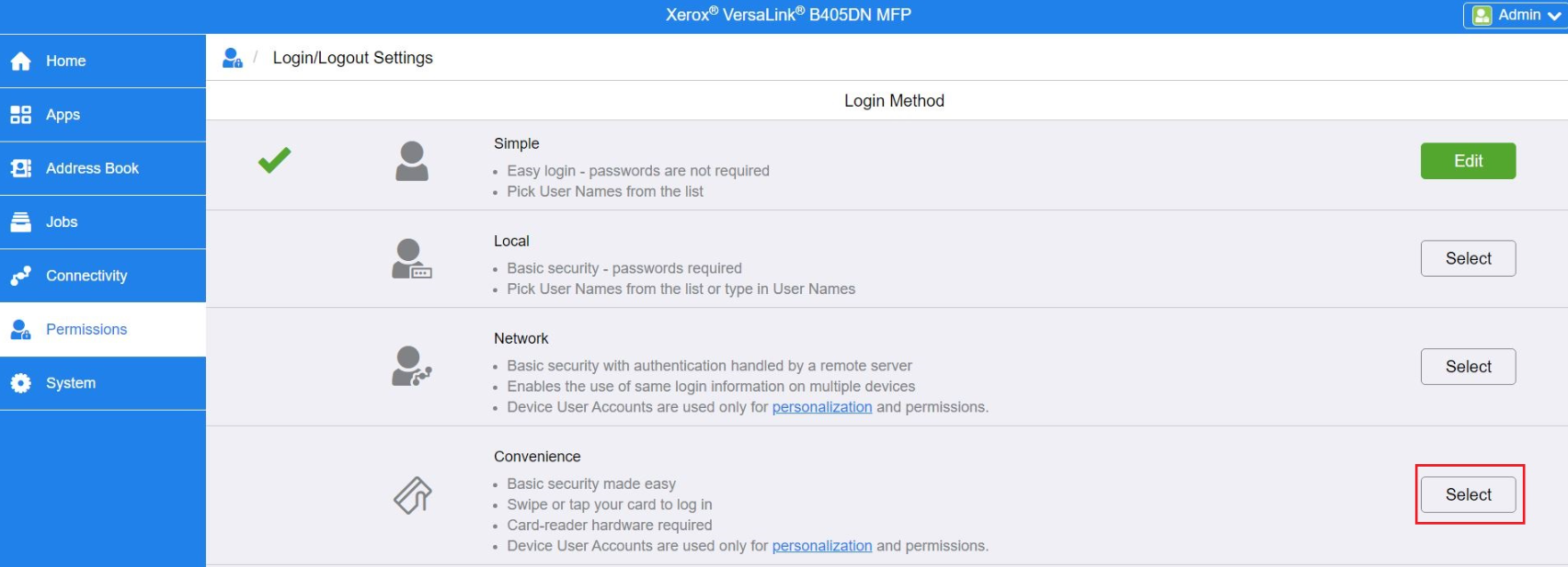
Task: Select the Network login method
Action: 1467,367
